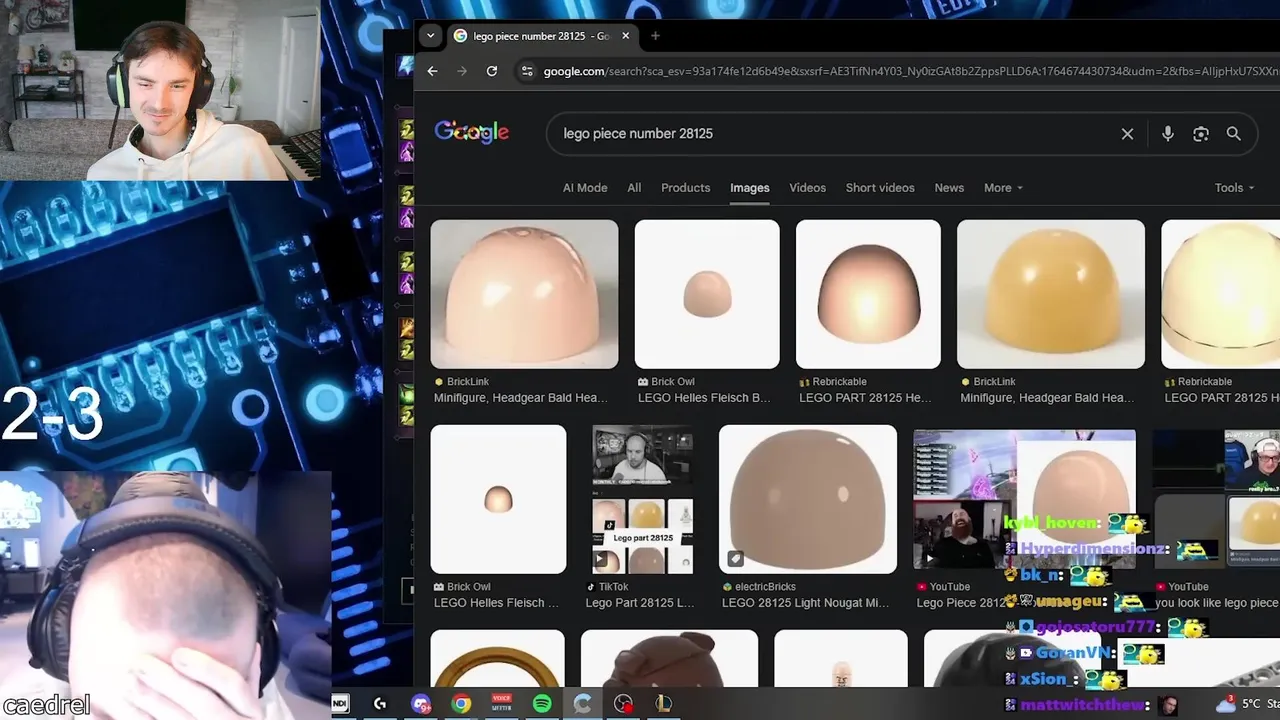Image resolution: width=1280 pixels, height=720 pixels.
Task: Close the lego piece number 28125 tab
Action: 626,36
